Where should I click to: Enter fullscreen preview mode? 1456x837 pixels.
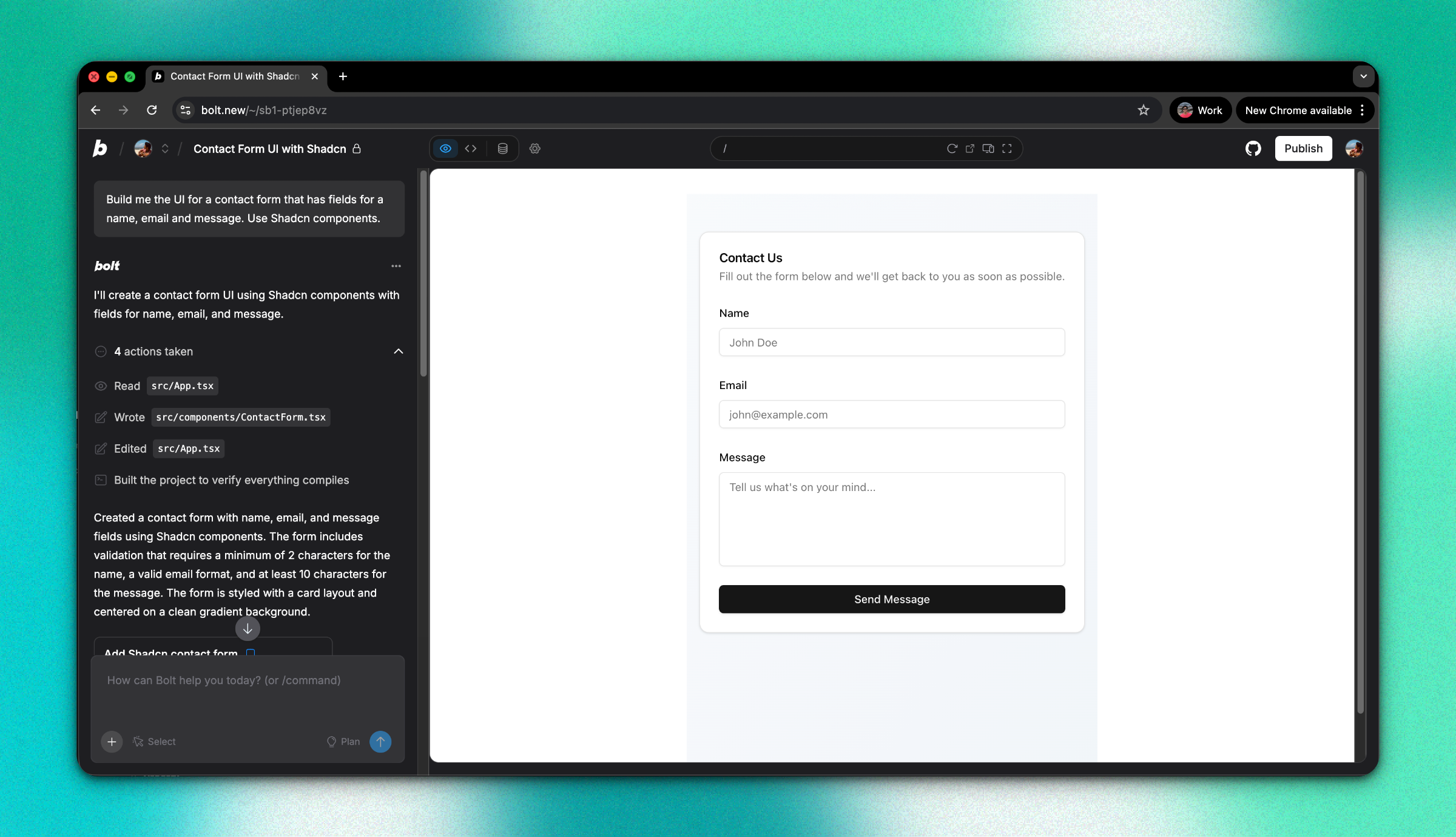[1006, 148]
